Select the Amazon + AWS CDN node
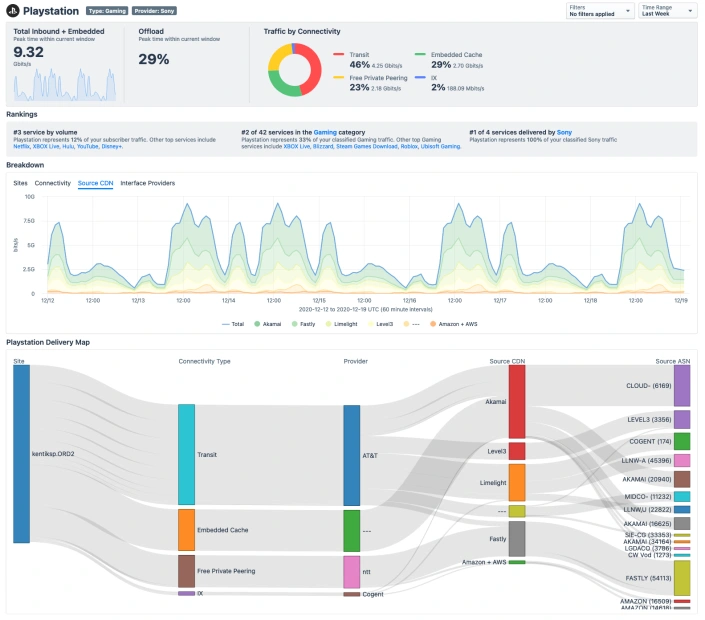 click(x=517, y=562)
